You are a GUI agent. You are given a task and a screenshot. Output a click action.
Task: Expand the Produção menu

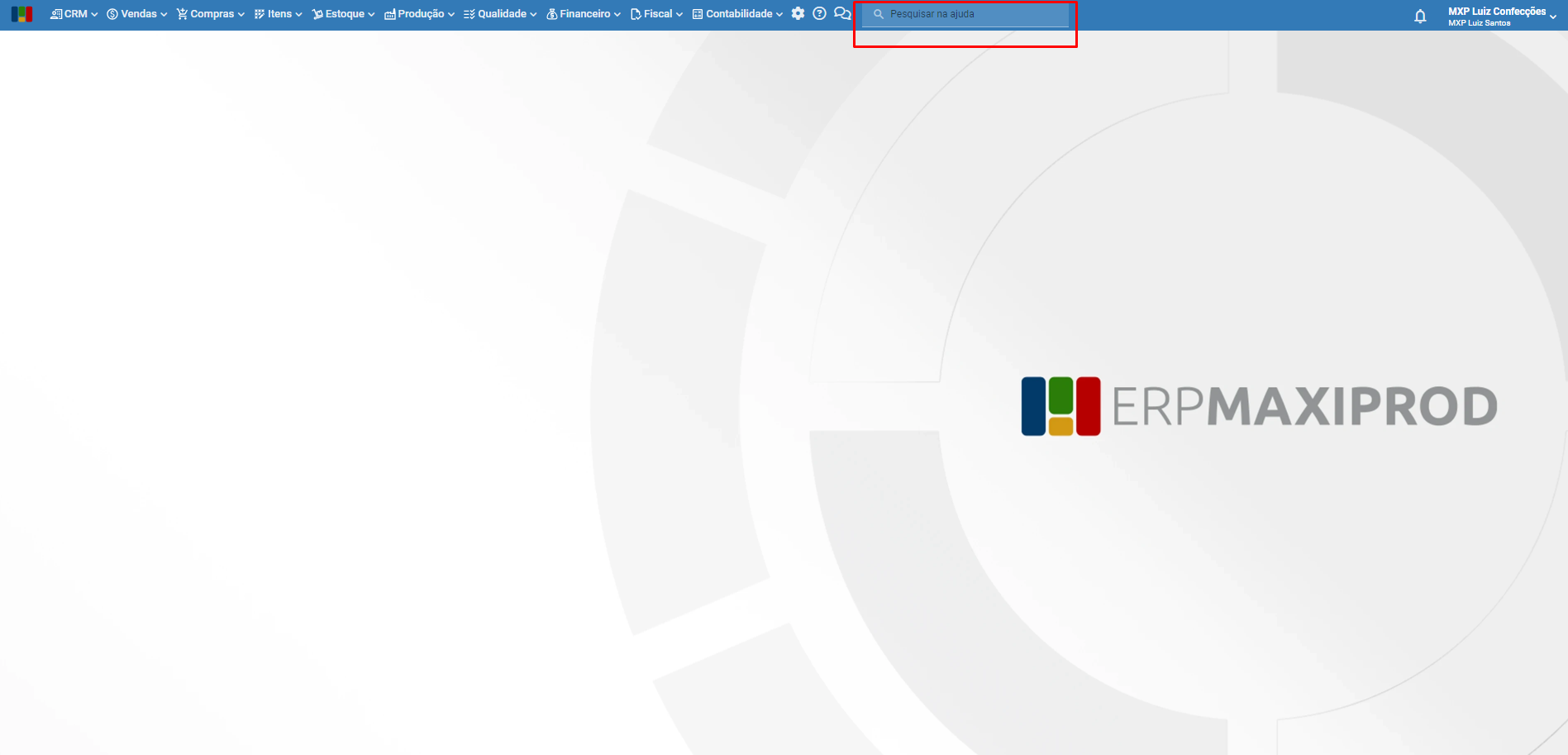pos(419,14)
